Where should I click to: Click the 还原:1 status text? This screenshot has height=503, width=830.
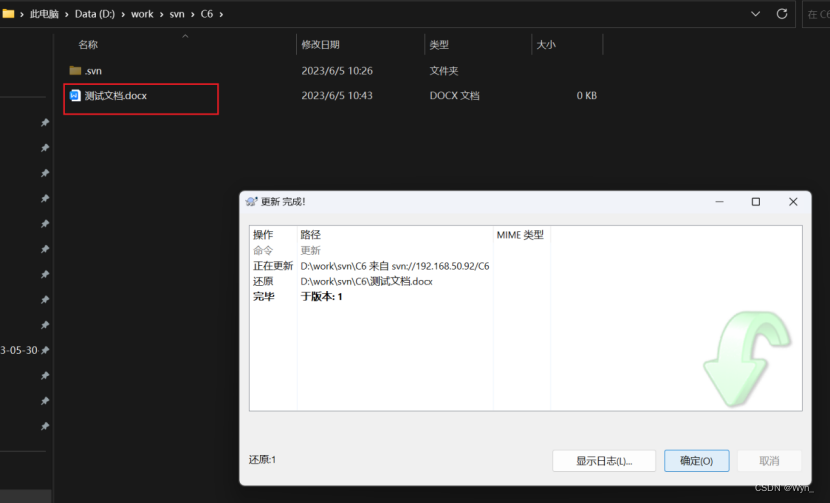tap(262, 460)
